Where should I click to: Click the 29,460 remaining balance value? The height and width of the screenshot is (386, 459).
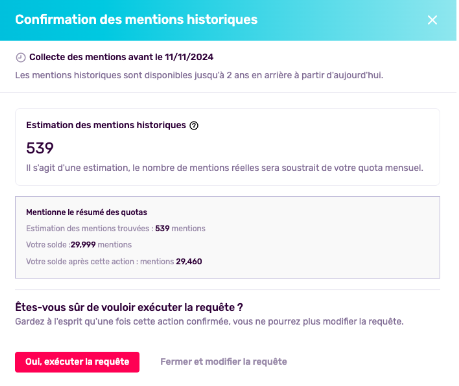coord(189,261)
